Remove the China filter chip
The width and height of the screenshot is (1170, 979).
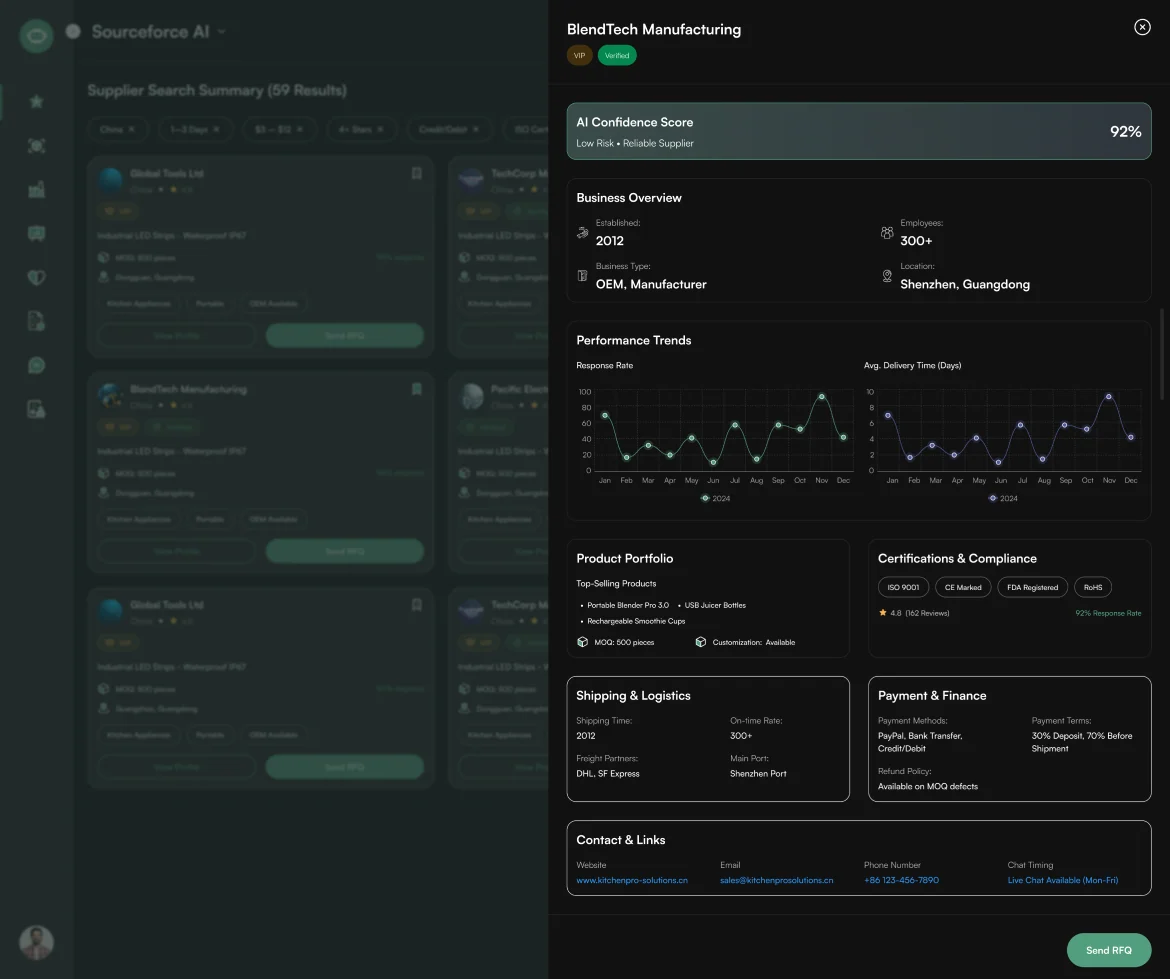click(132, 129)
